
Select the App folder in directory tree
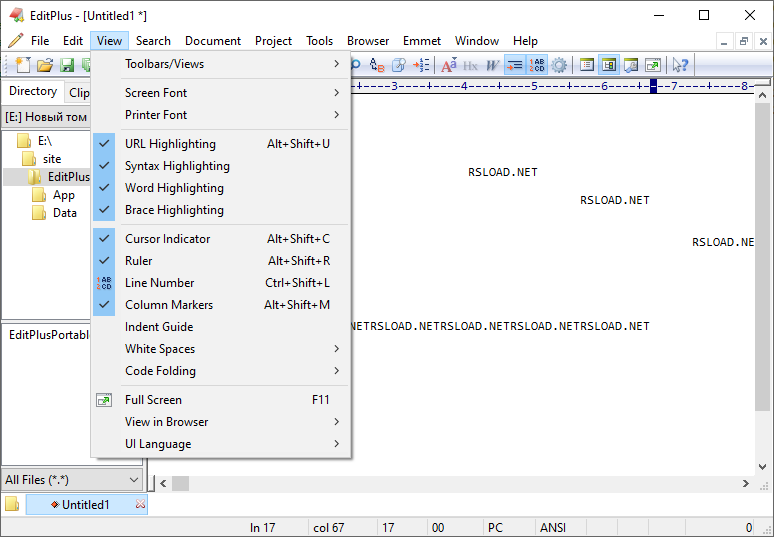64,195
